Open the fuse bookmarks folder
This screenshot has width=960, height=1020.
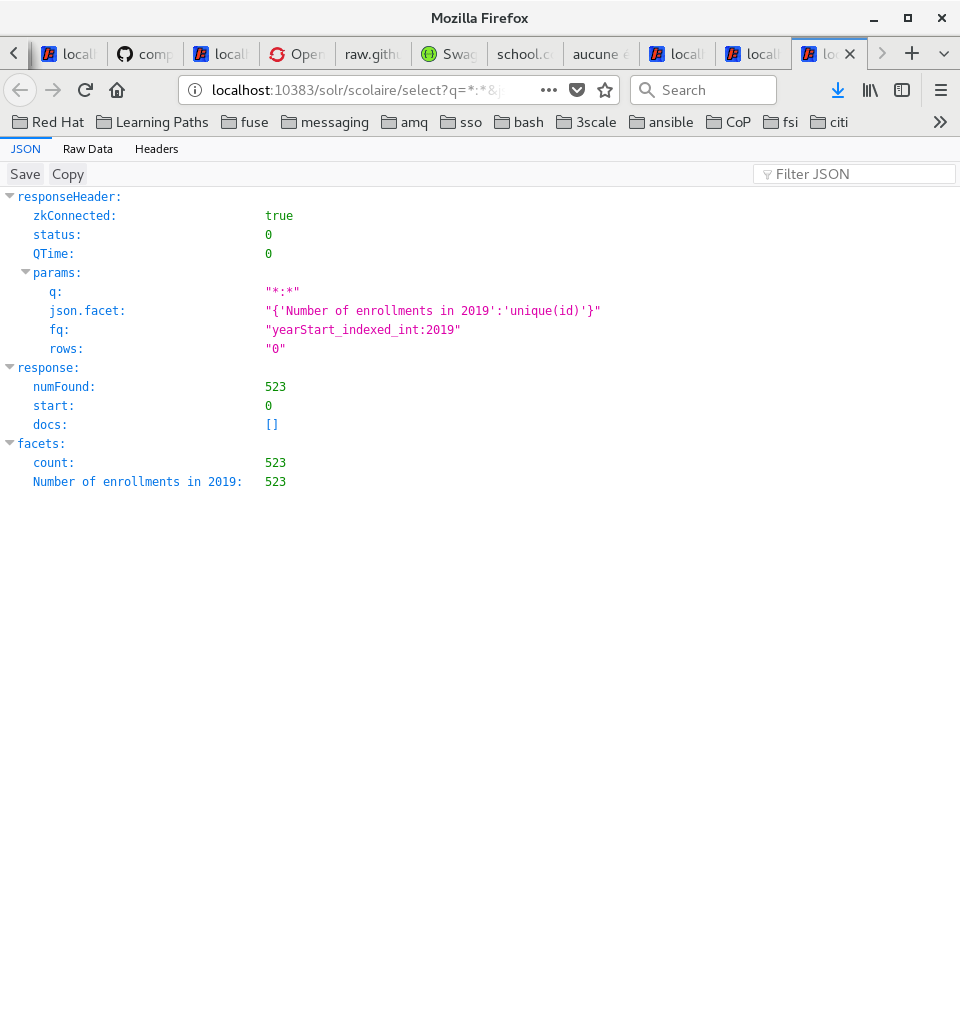point(245,122)
